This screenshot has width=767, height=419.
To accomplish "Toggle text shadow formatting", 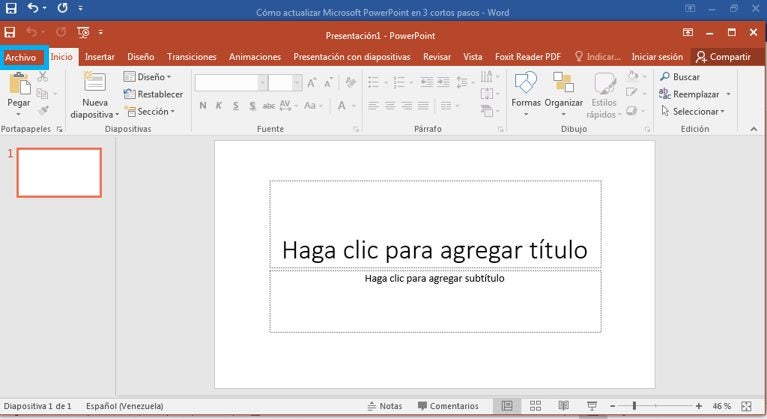I will (252, 106).
